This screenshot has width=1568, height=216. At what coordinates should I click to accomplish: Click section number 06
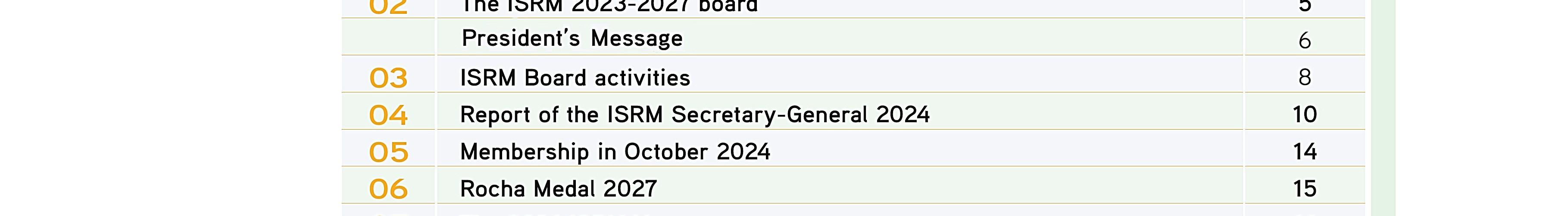coord(388,189)
